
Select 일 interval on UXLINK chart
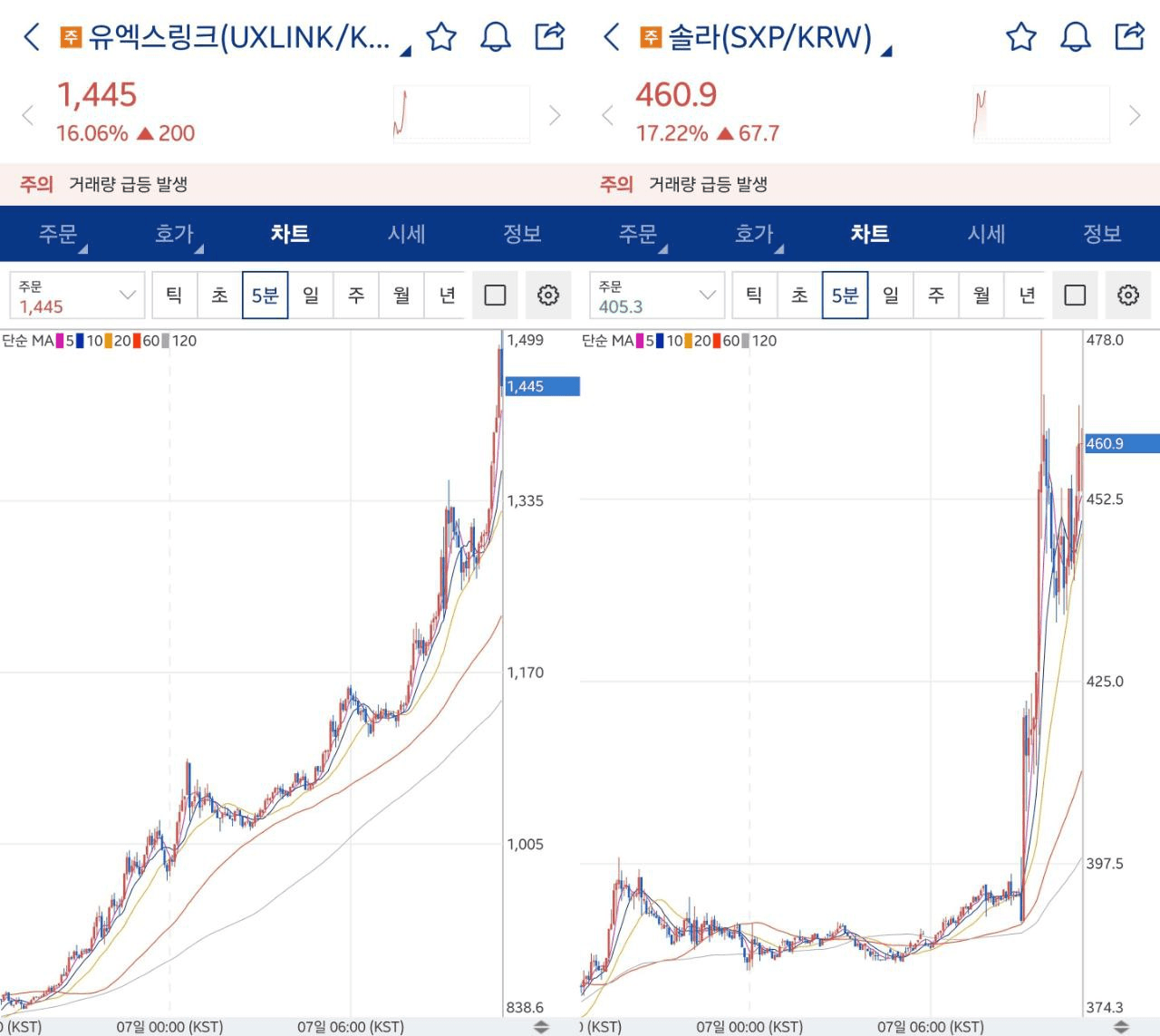(x=311, y=295)
